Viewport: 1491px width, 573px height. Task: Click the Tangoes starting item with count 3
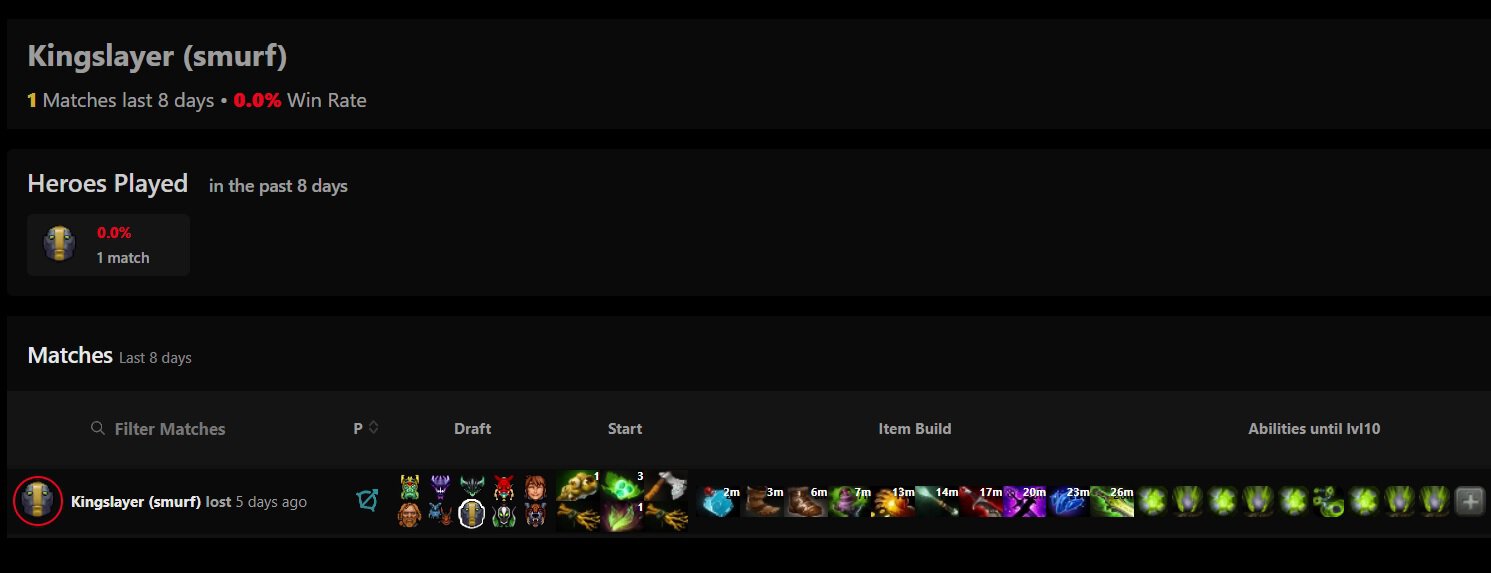click(622, 485)
